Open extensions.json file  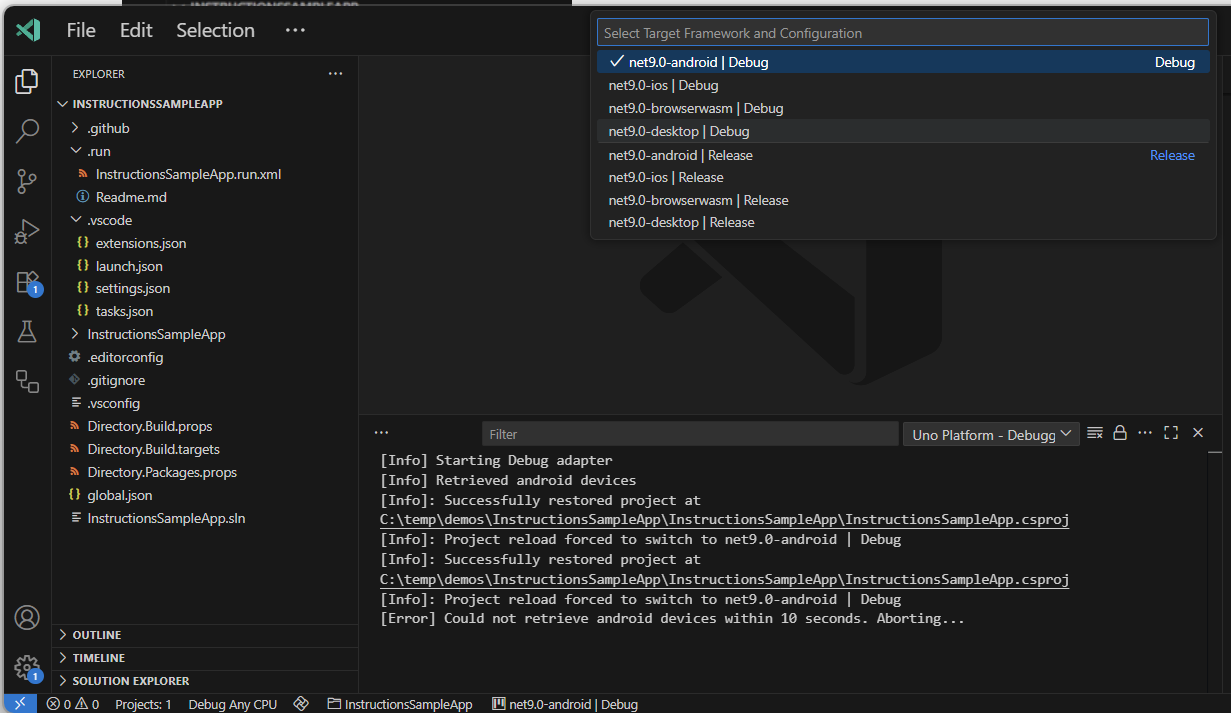[205, 243]
